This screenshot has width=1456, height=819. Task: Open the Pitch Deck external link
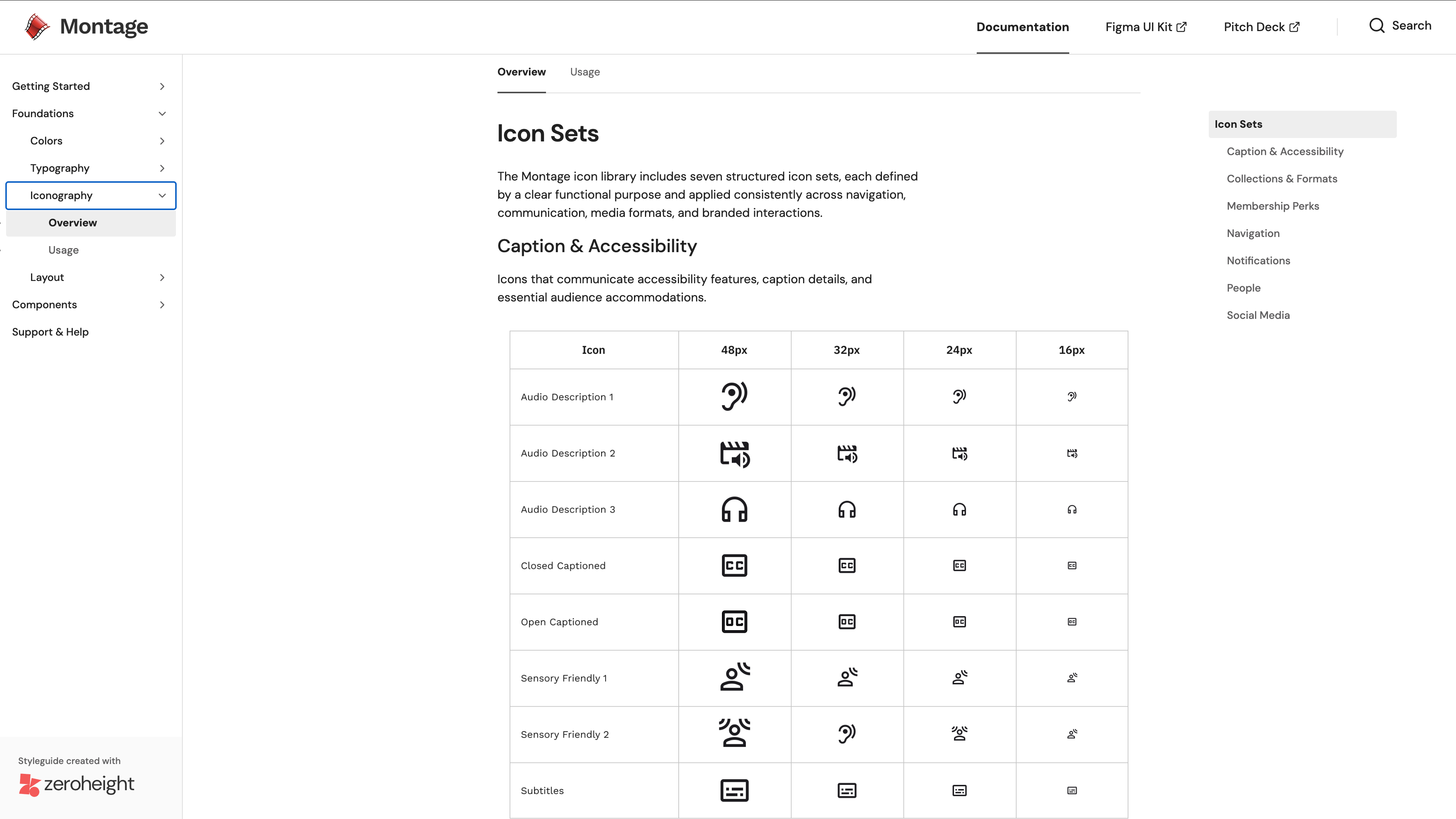pos(1261,27)
